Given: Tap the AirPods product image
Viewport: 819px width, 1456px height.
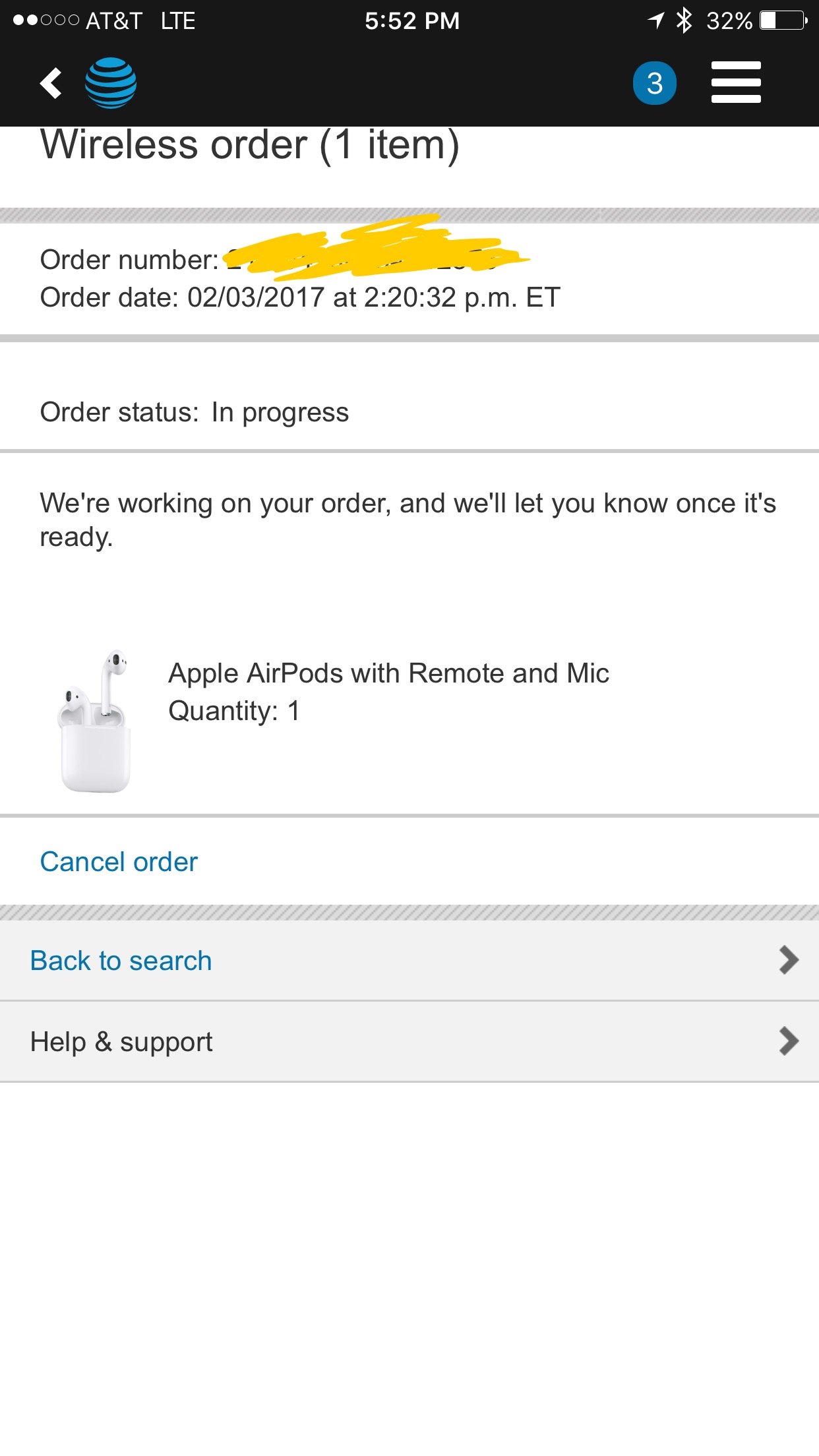Looking at the screenshot, I should point(96,721).
